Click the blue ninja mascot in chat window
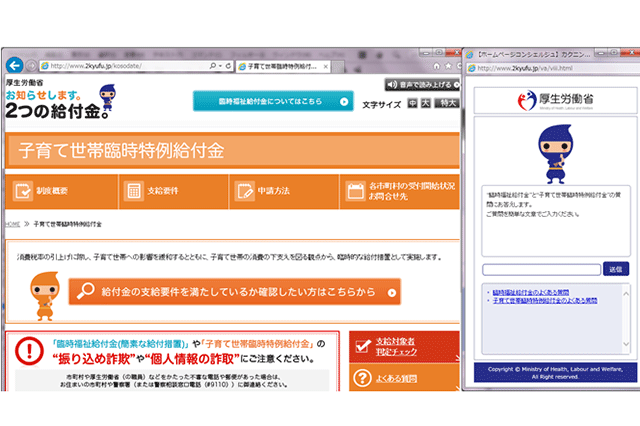This screenshot has height=426, width=640. (x=556, y=154)
